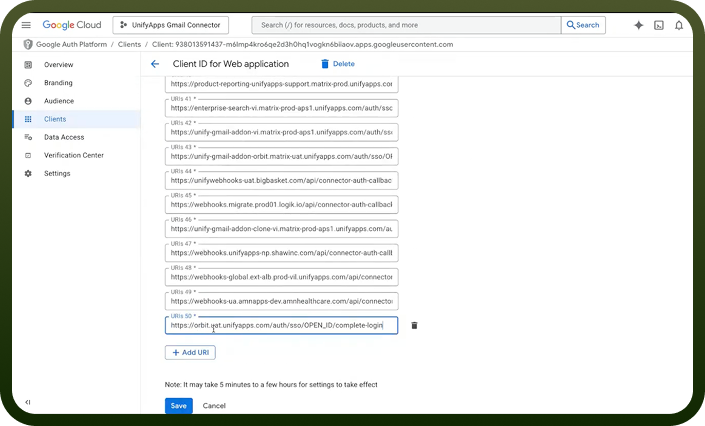
Task: Click into URIs 50 orbit.uat field
Action: click(281, 325)
